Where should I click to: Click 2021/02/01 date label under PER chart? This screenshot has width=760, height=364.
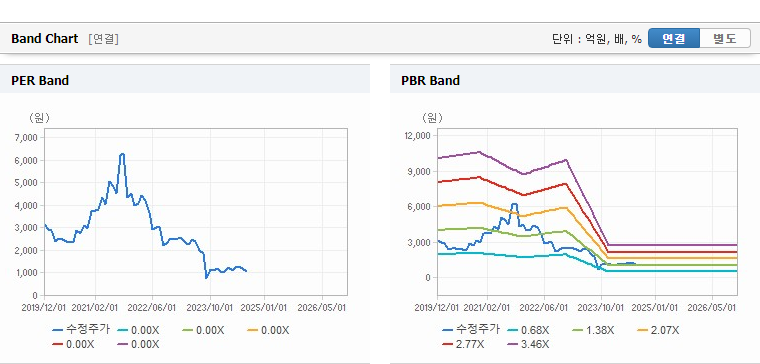95,307
